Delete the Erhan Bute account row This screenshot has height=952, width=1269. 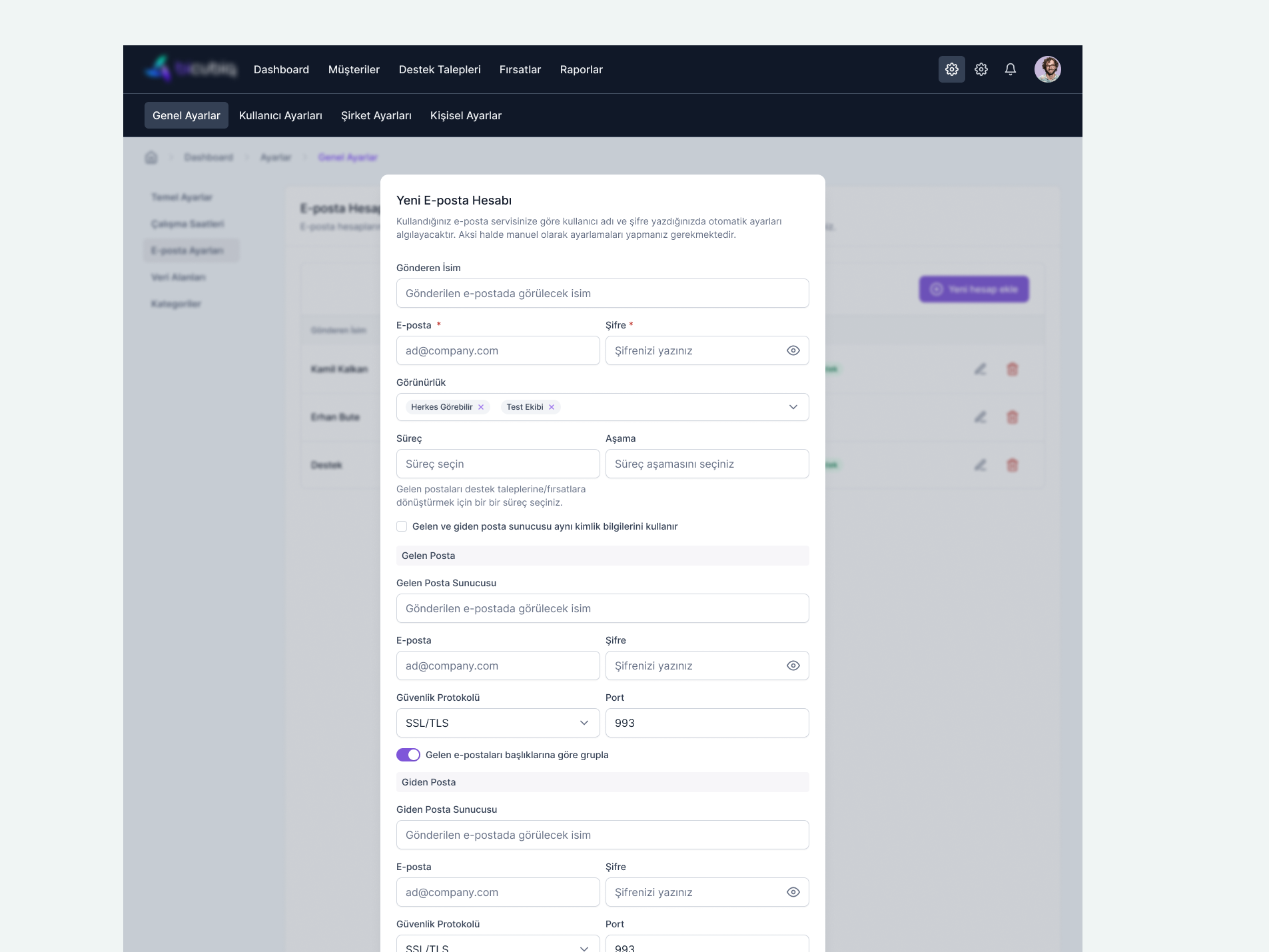click(x=1012, y=417)
